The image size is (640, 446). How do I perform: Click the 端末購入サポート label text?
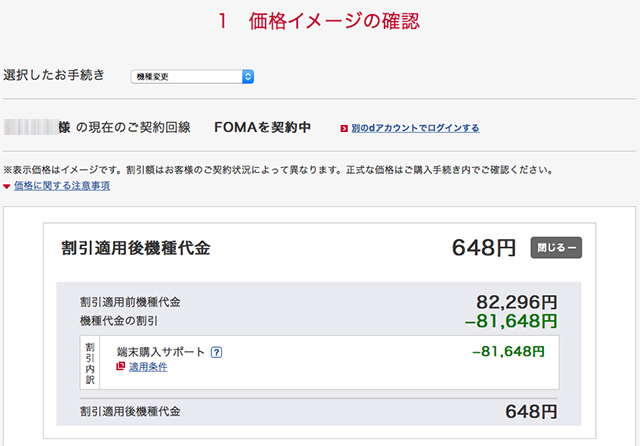(x=160, y=352)
